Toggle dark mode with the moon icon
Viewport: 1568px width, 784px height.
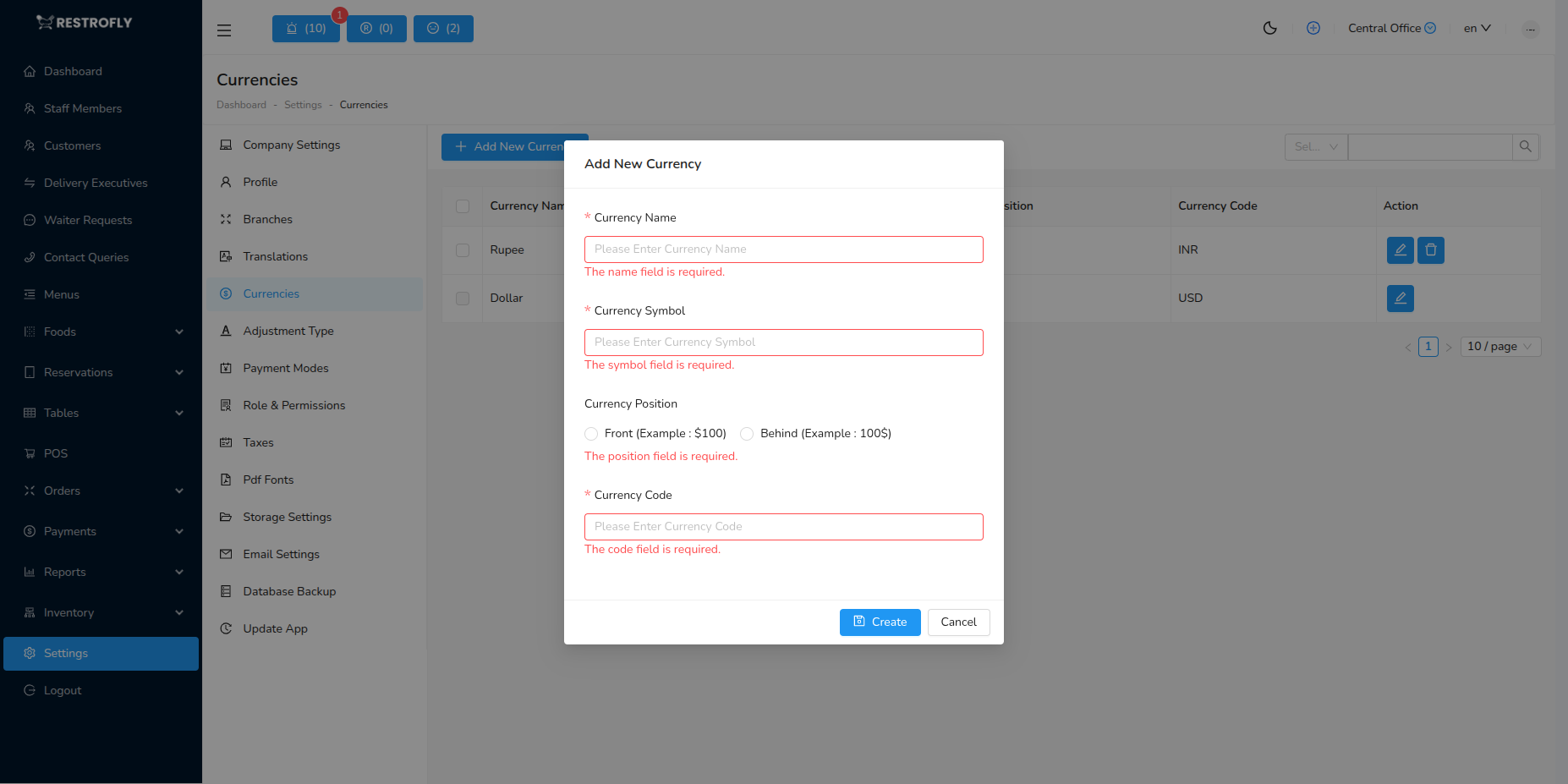[x=1269, y=28]
